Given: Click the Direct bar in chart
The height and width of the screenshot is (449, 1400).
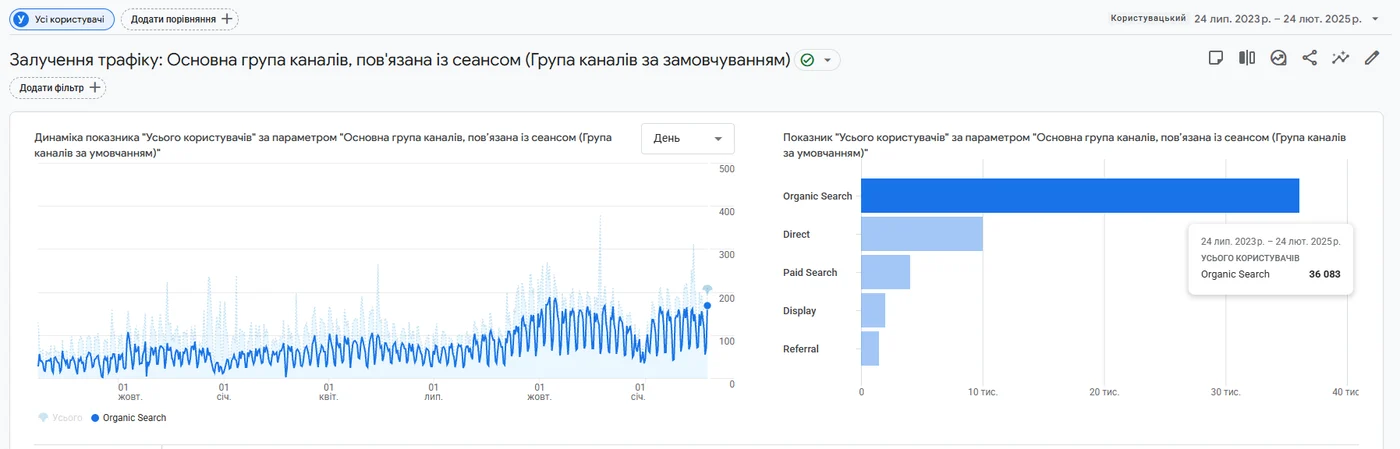Looking at the screenshot, I should click(x=922, y=234).
